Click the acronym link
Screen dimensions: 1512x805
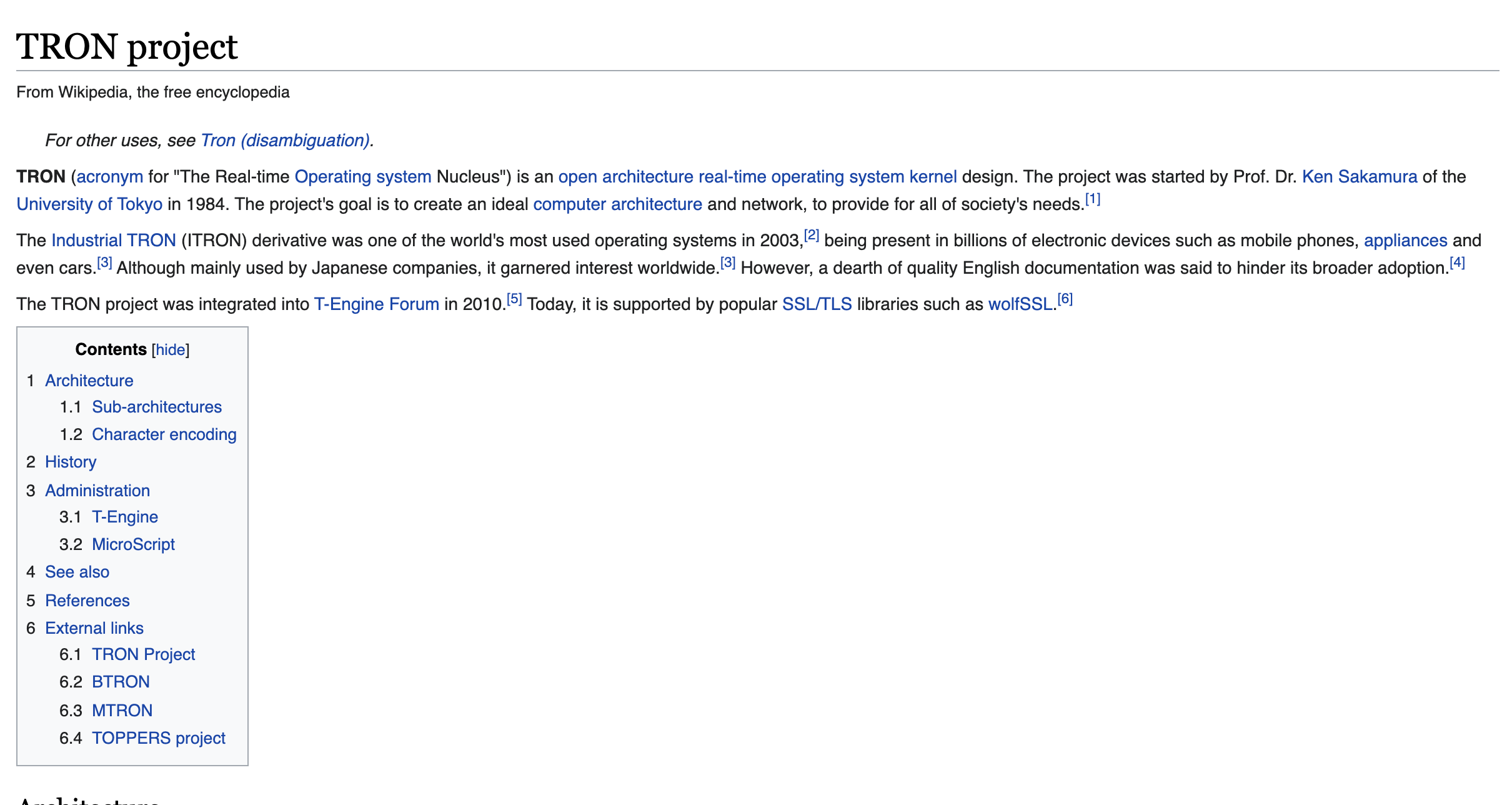coord(110,177)
